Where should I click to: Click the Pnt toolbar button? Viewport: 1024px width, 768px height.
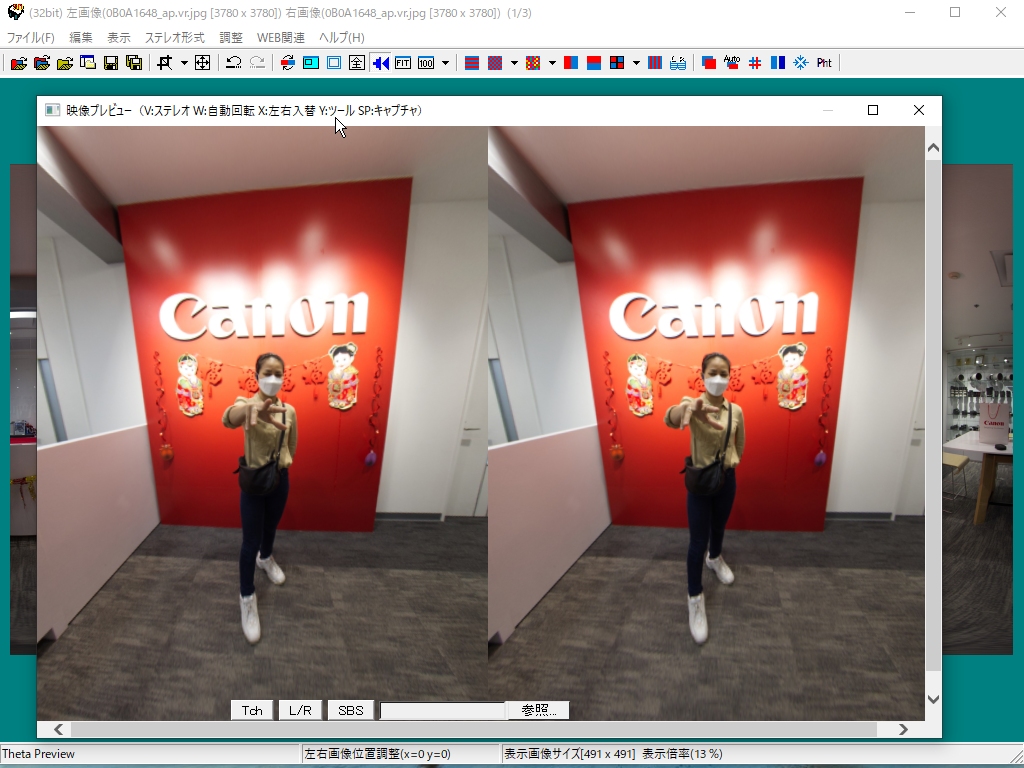pyautogui.click(x=824, y=63)
